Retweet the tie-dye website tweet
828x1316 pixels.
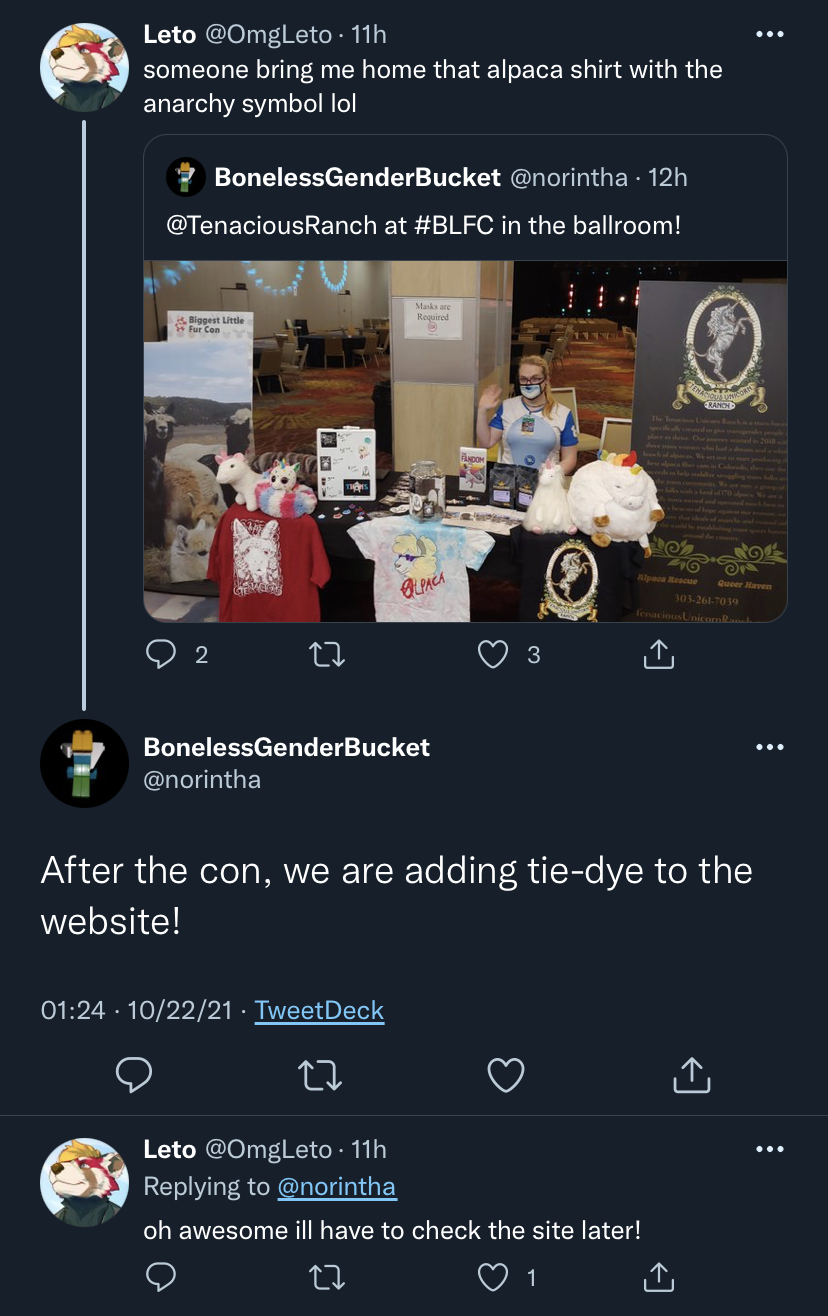320,1075
